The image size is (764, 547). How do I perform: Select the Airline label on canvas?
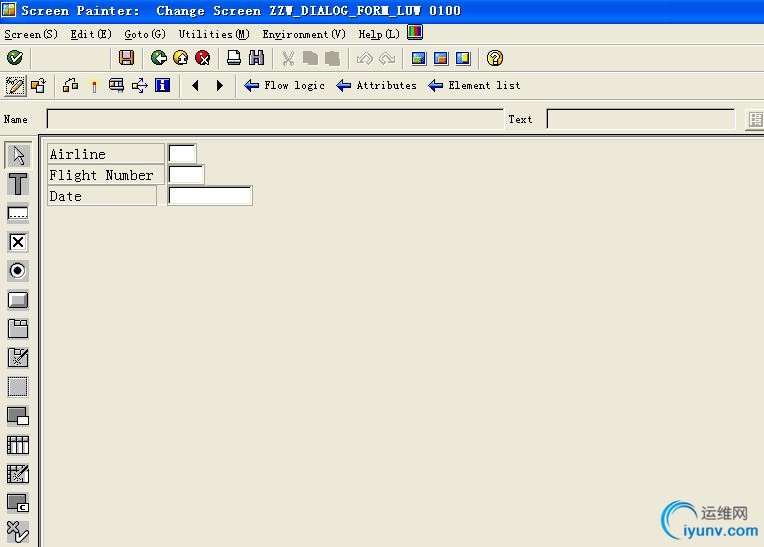click(106, 153)
